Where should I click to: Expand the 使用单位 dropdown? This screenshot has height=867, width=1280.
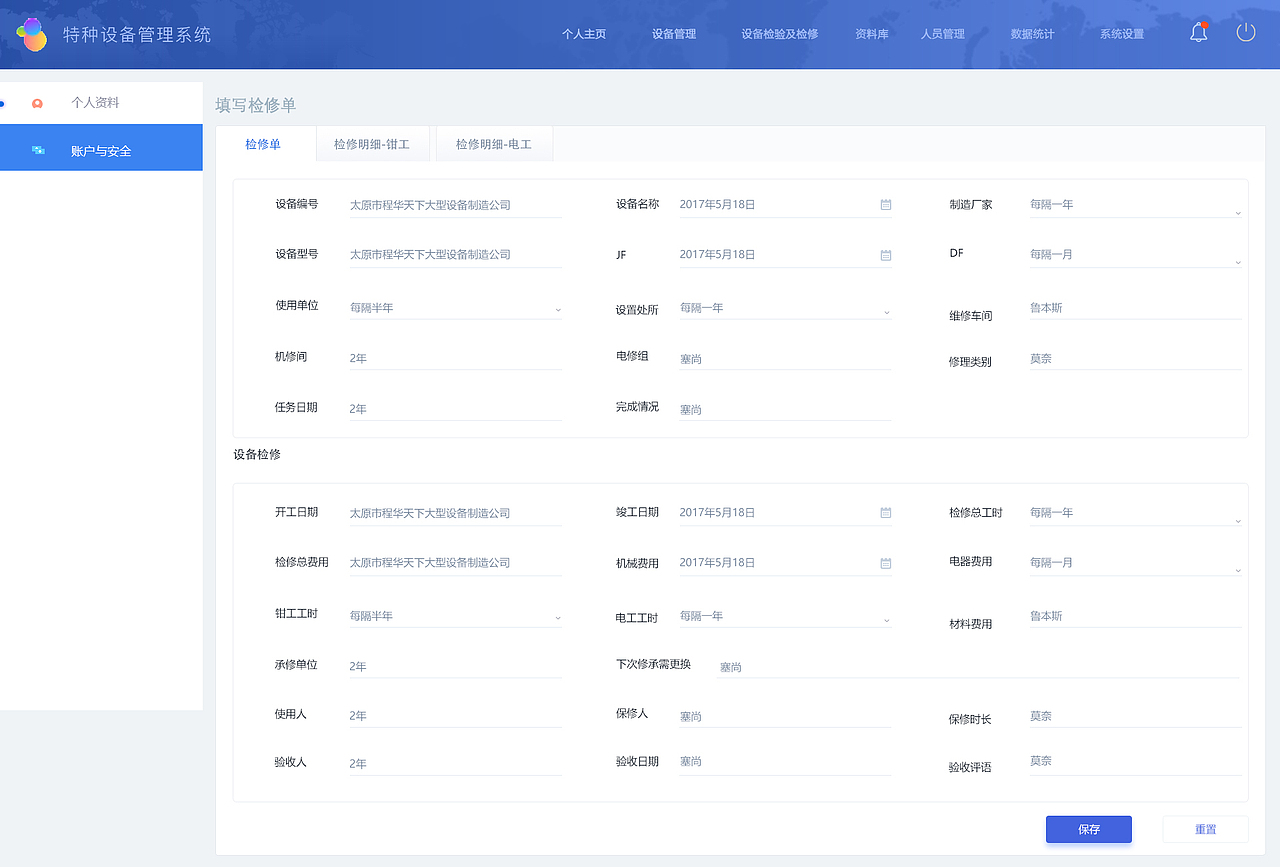pos(558,308)
